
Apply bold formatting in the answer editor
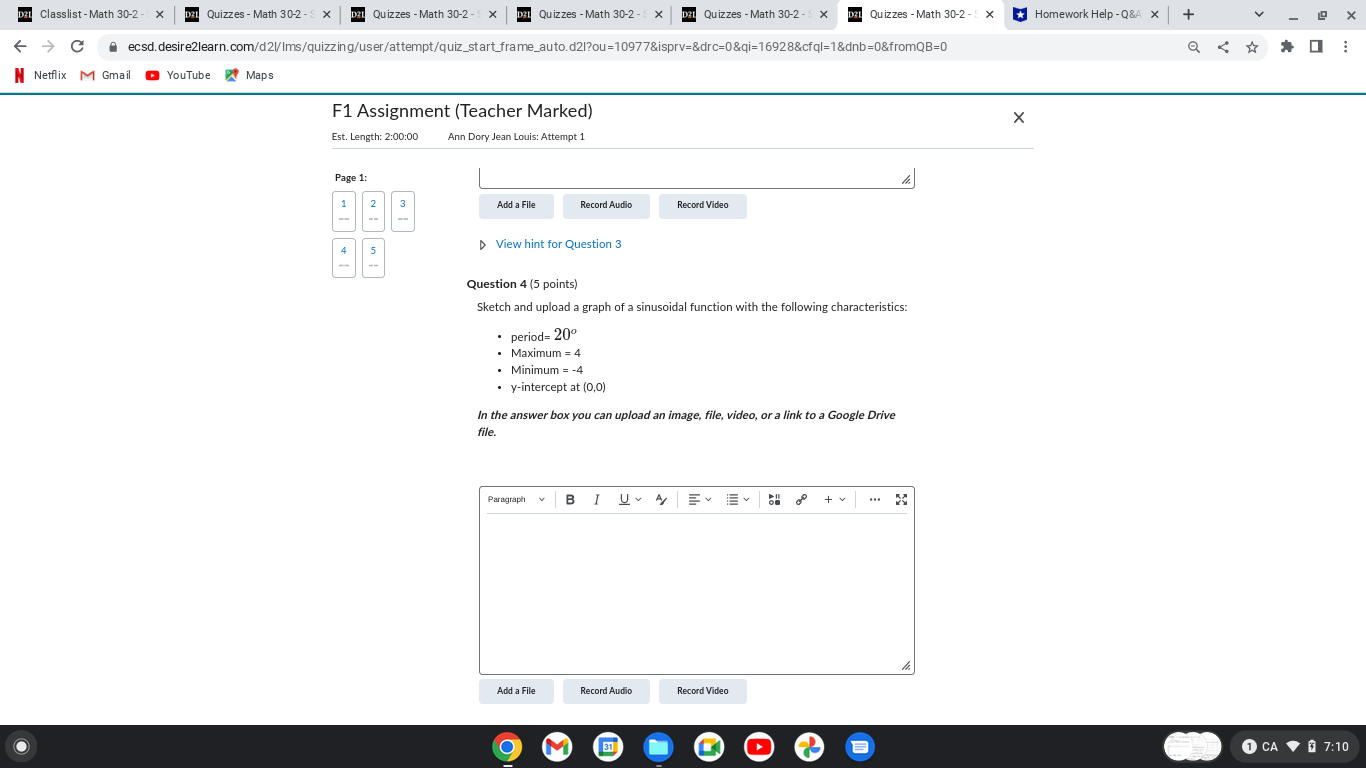[x=570, y=499]
